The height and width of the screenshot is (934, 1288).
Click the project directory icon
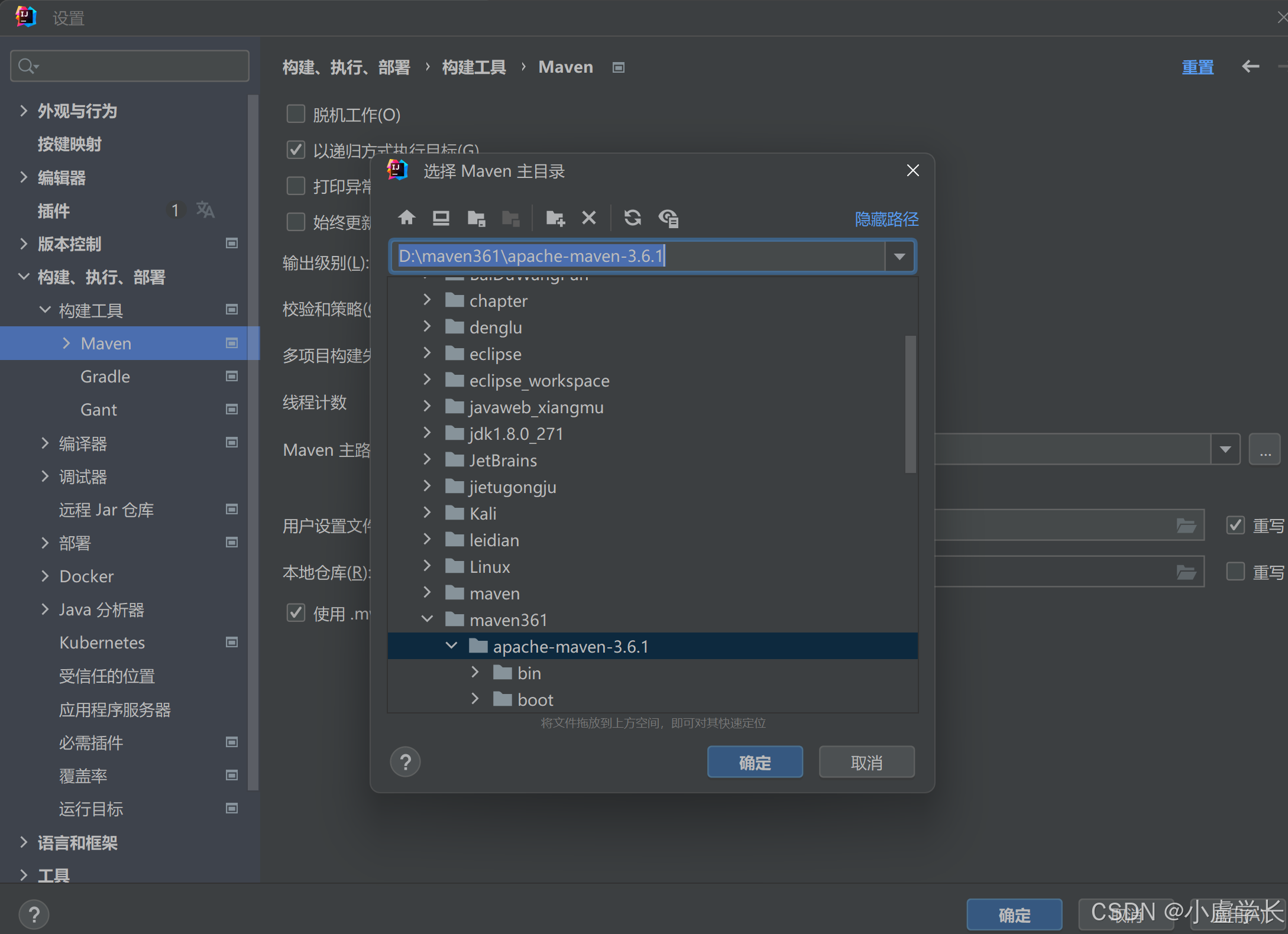point(476,218)
